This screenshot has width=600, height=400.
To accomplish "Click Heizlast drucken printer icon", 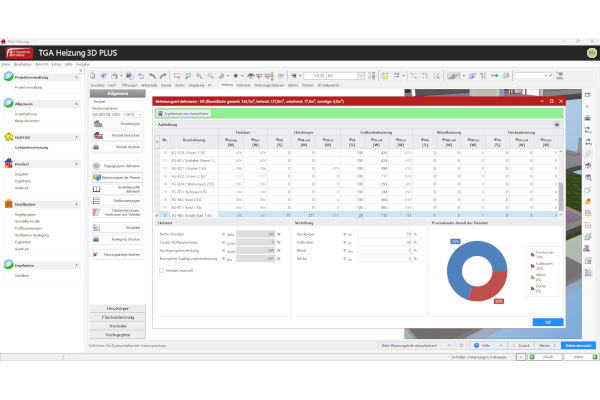I will pyautogui.click(x=96, y=146).
